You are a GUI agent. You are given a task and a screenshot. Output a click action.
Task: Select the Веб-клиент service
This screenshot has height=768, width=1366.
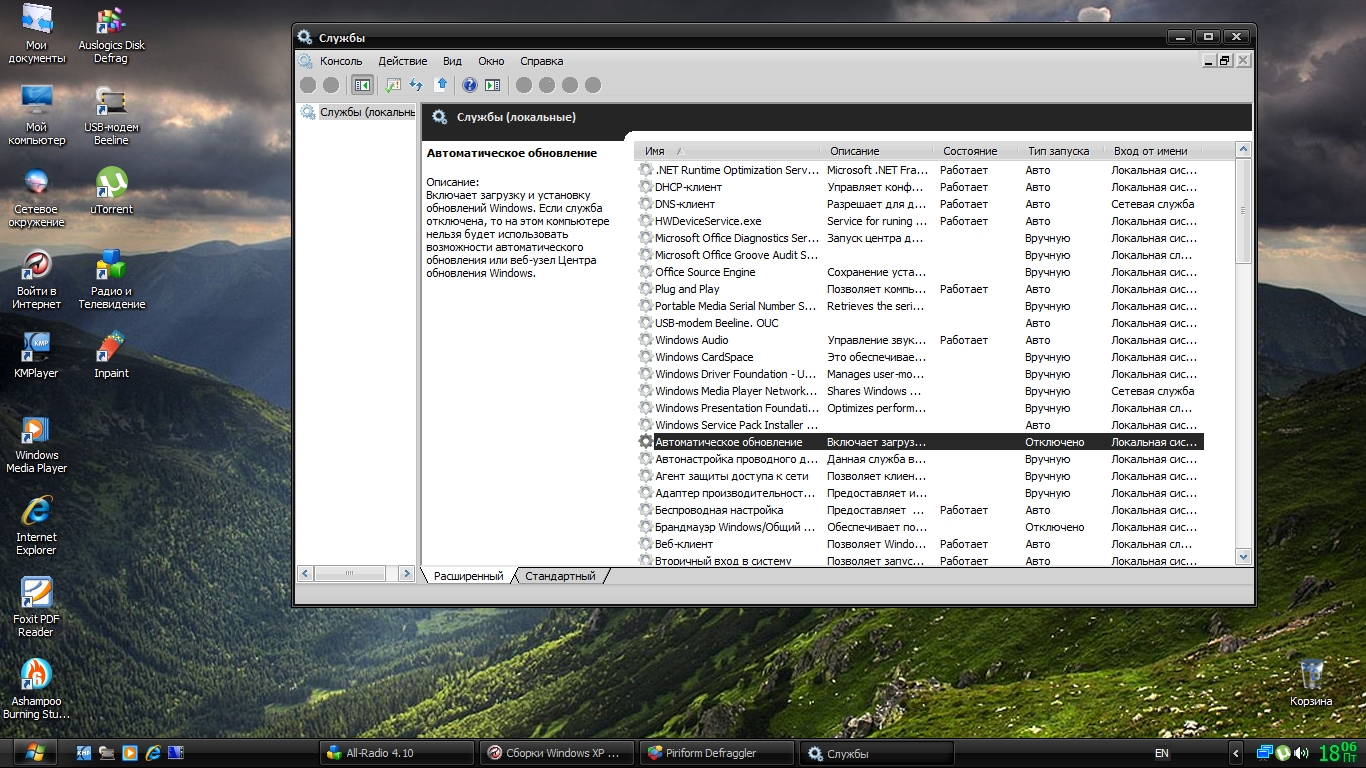click(x=920, y=544)
